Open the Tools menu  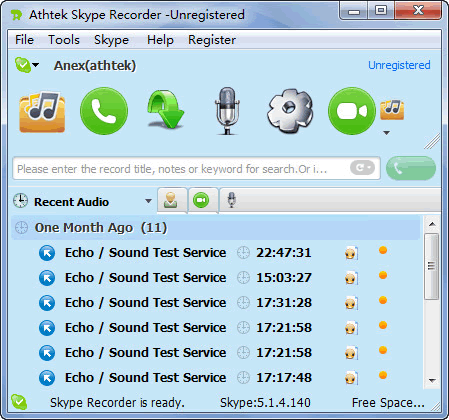pyautogui.click(x=64, y=40)
